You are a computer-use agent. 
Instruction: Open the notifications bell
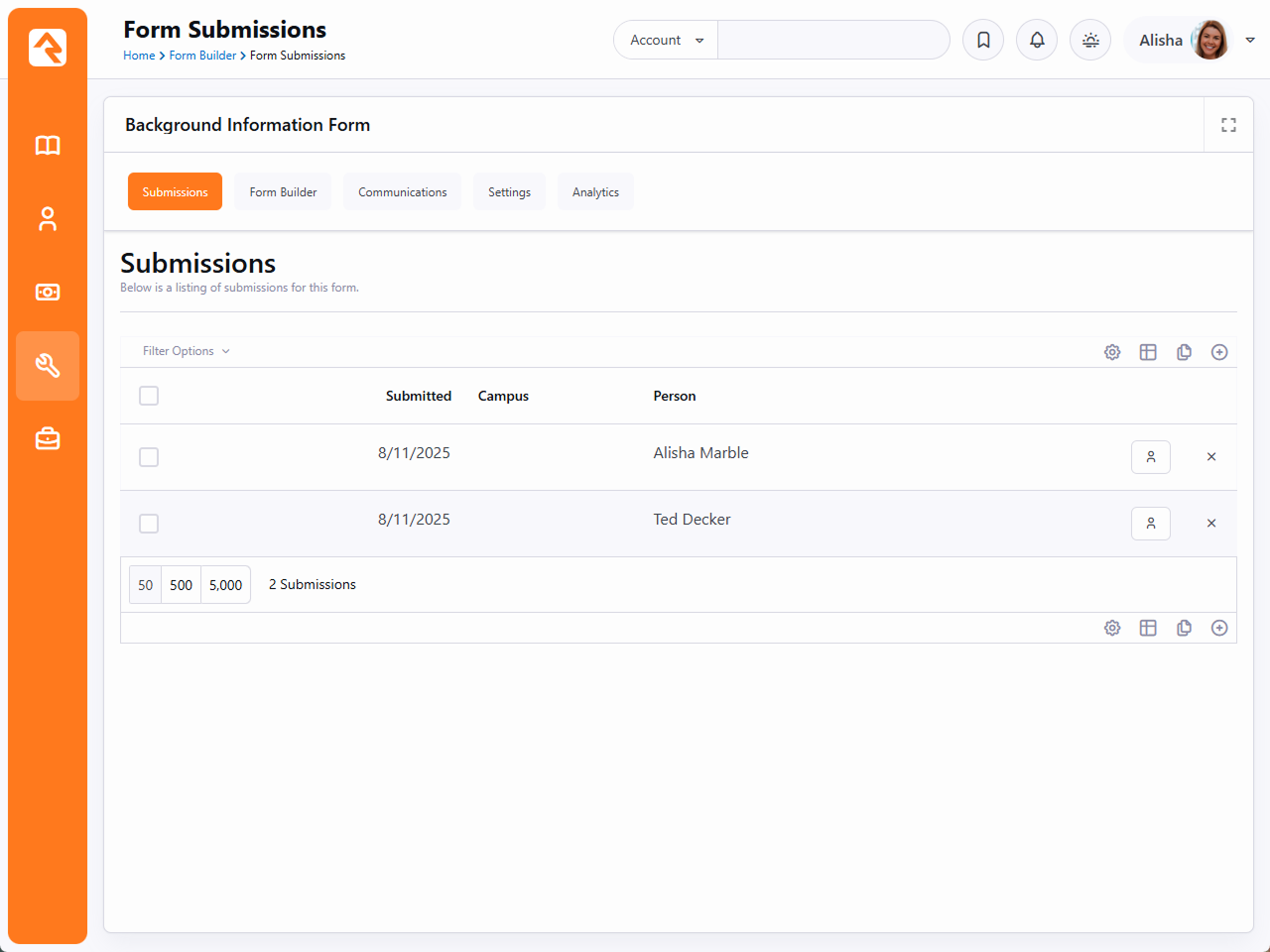1037,41
